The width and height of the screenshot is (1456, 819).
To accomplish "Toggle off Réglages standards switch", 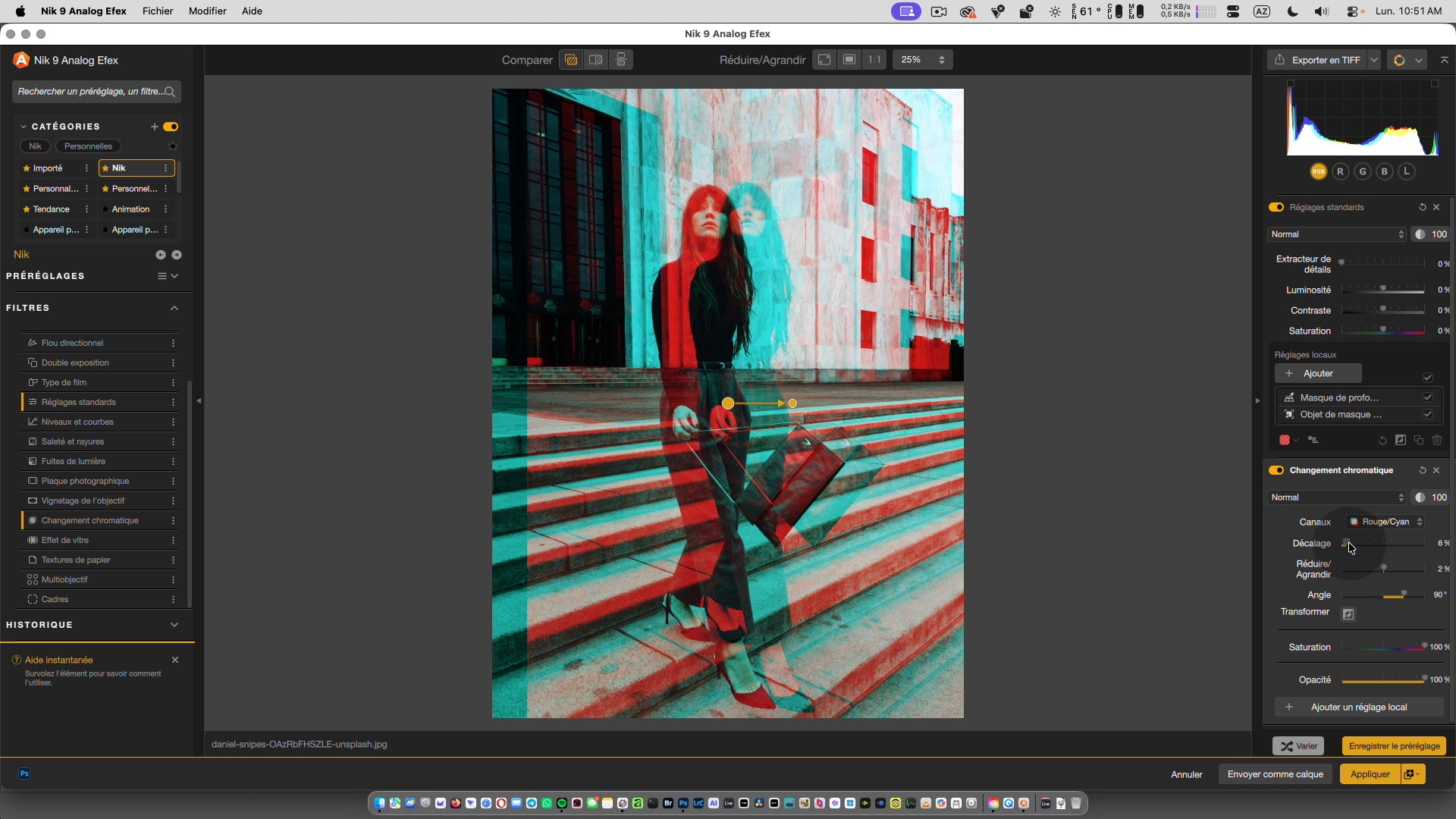I will [1276, 208].
